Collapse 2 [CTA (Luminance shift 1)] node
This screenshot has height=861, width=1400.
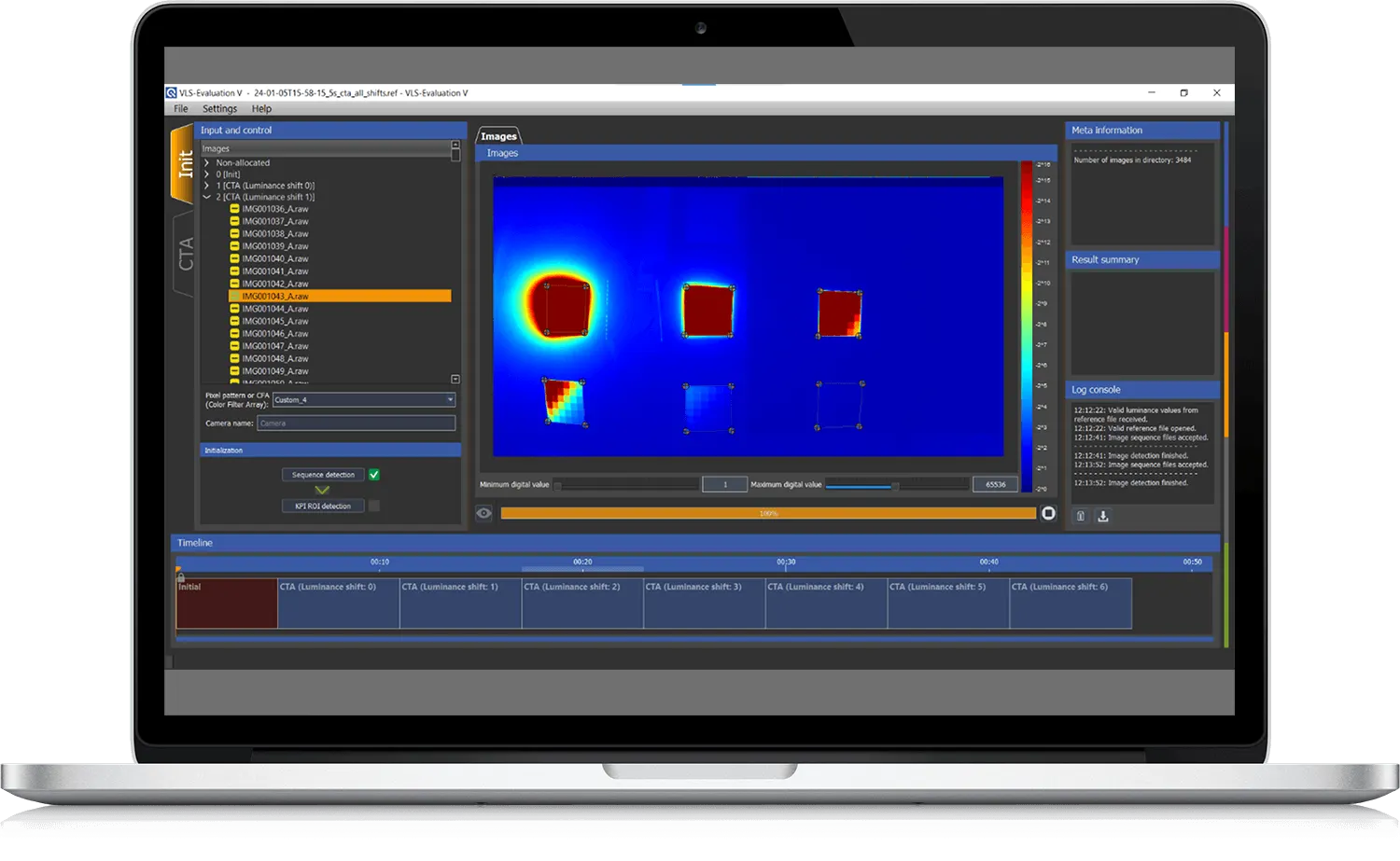[207, 197]
